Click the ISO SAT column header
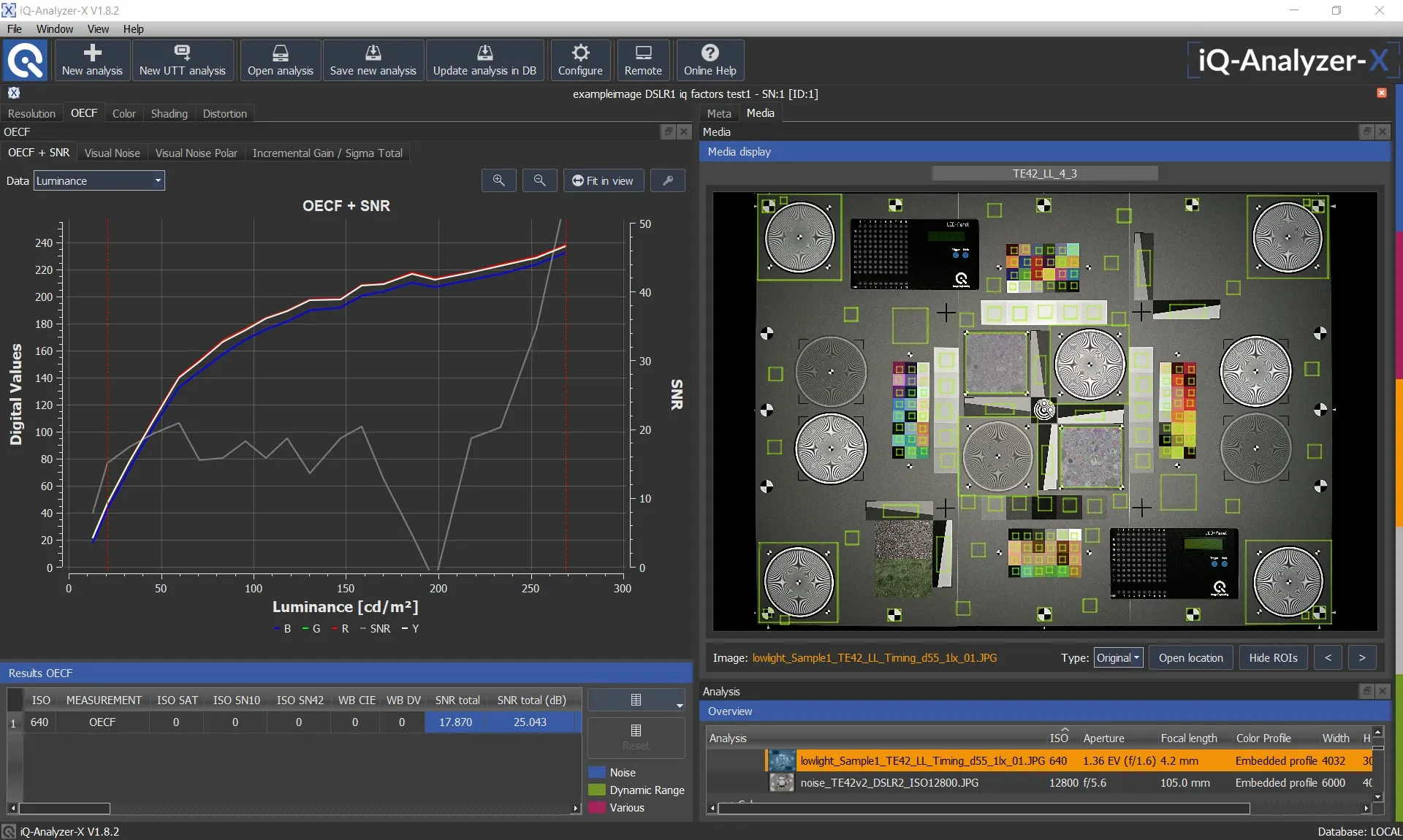 (x=177, y=700)
